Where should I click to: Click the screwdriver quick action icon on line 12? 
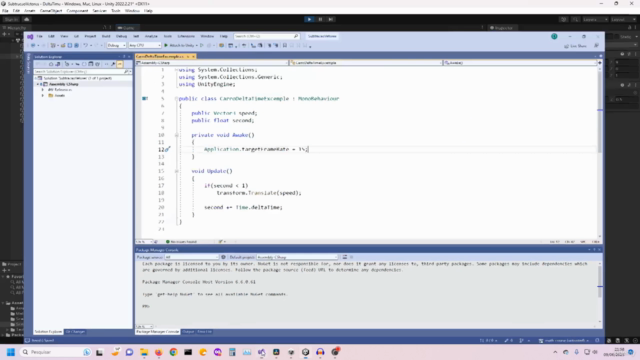coord(167,149)
